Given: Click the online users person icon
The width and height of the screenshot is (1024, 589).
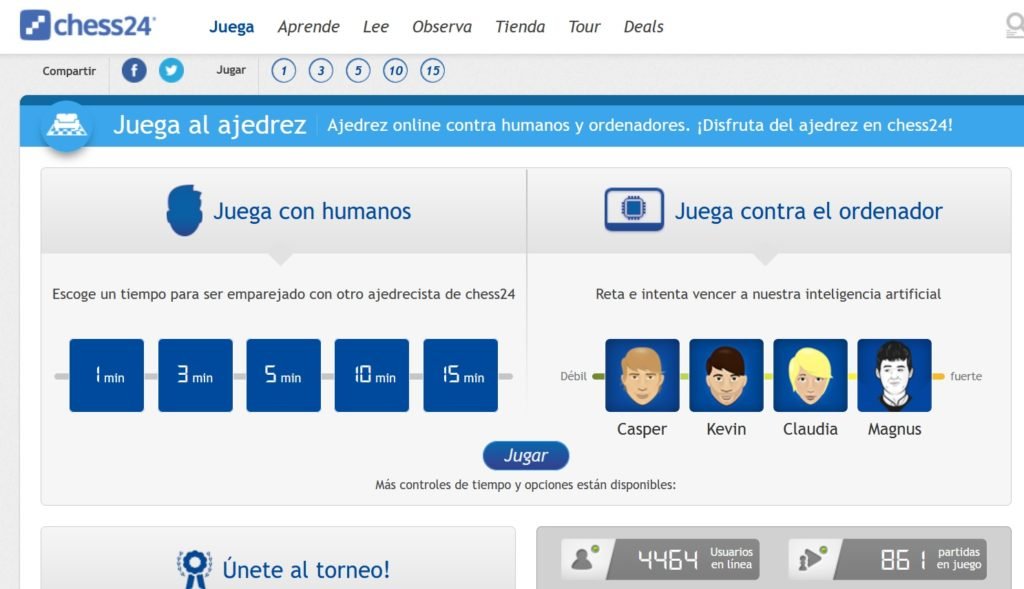Looking at the screenshot, I should tap(583, 559).
